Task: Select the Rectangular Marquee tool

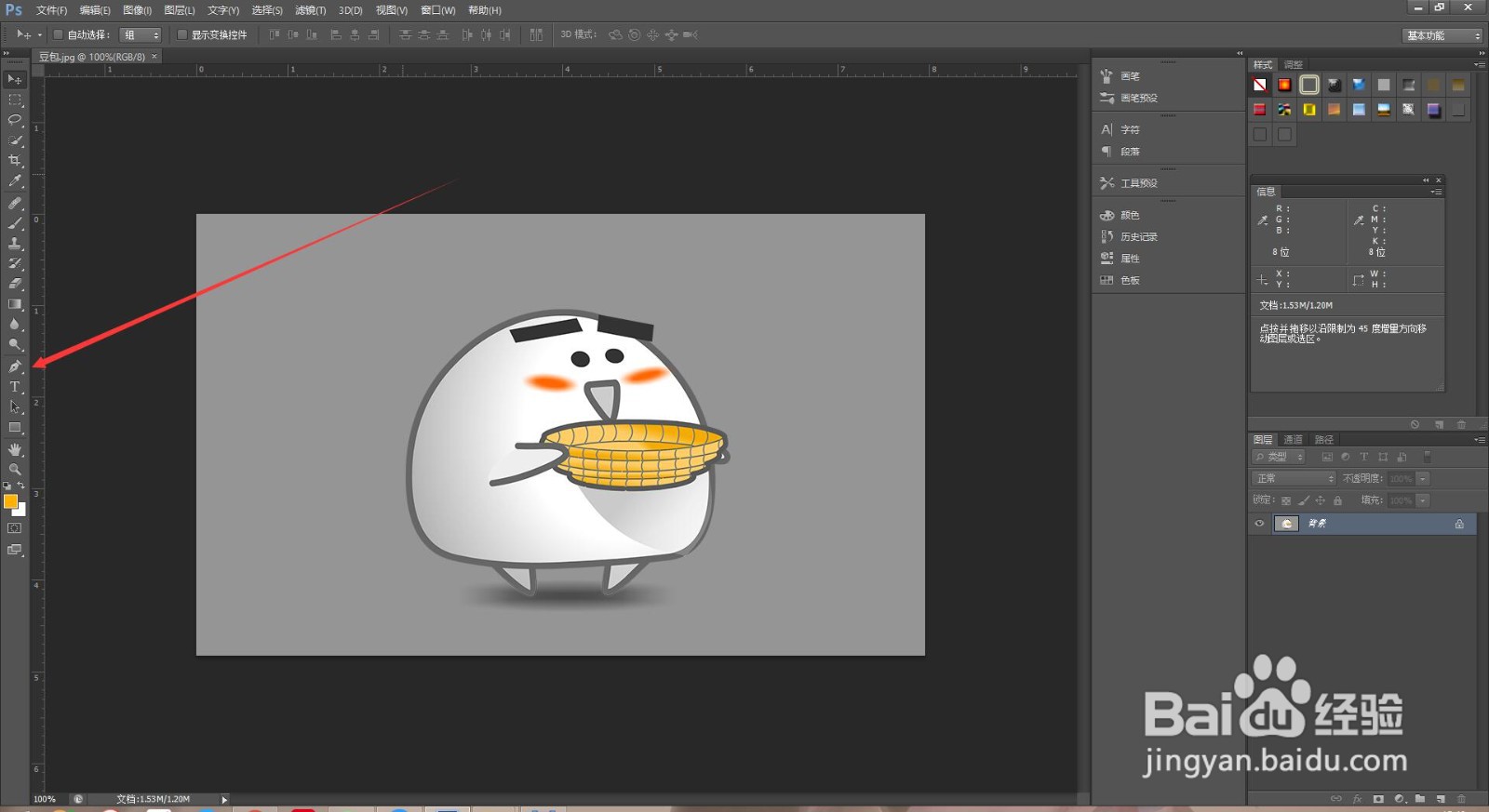Action: [15, 100]
